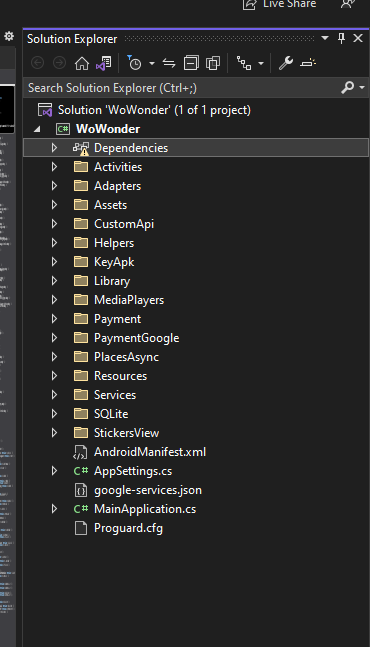The image size is (370, 647).
Task: Select the CustomApi folder name
Action: 124,224
